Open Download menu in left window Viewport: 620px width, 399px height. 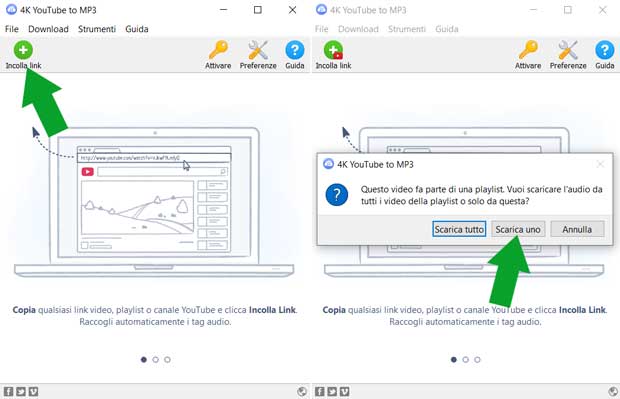(48, 29)
